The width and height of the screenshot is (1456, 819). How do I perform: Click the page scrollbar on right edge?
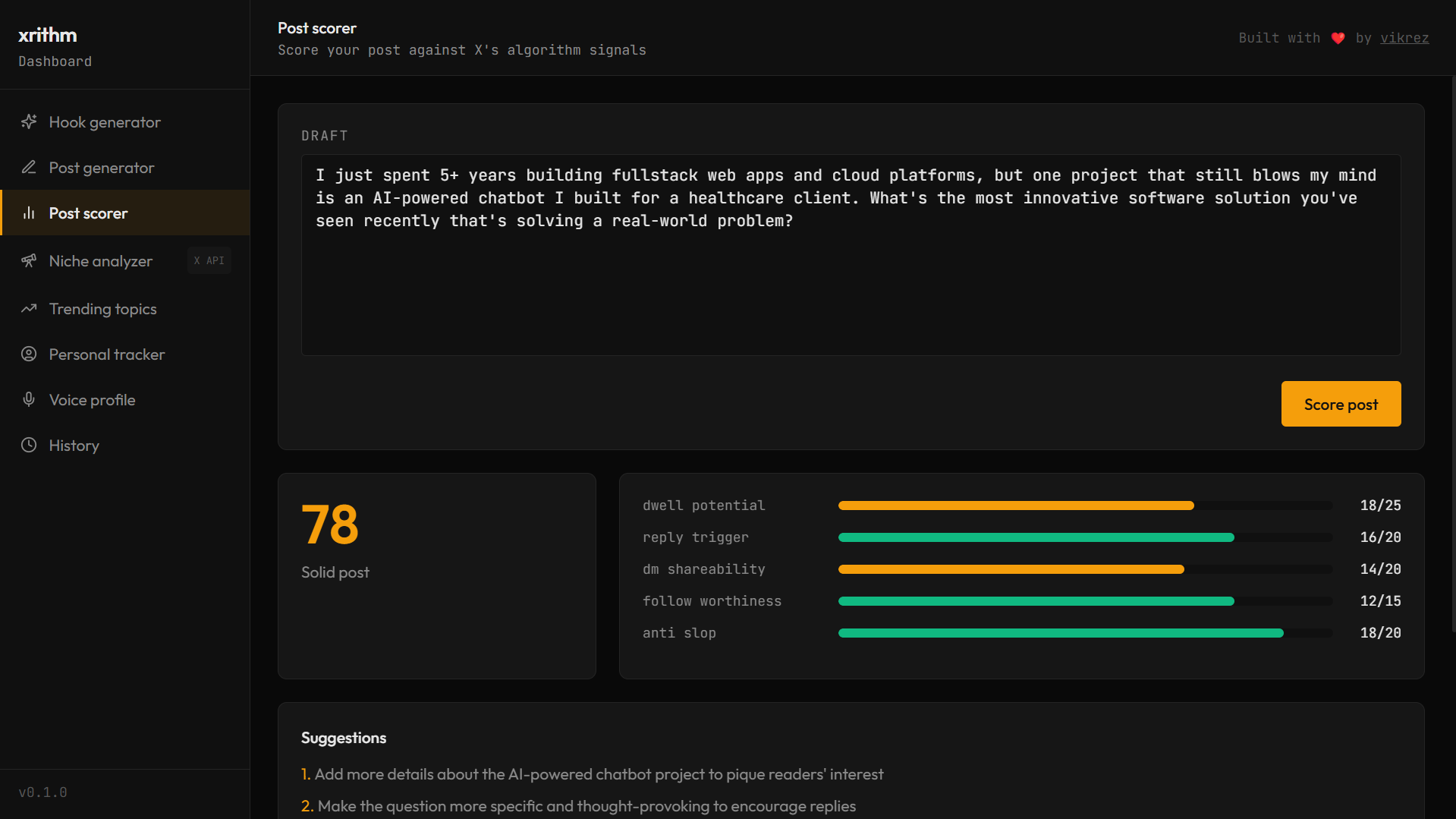[1453, 354]
